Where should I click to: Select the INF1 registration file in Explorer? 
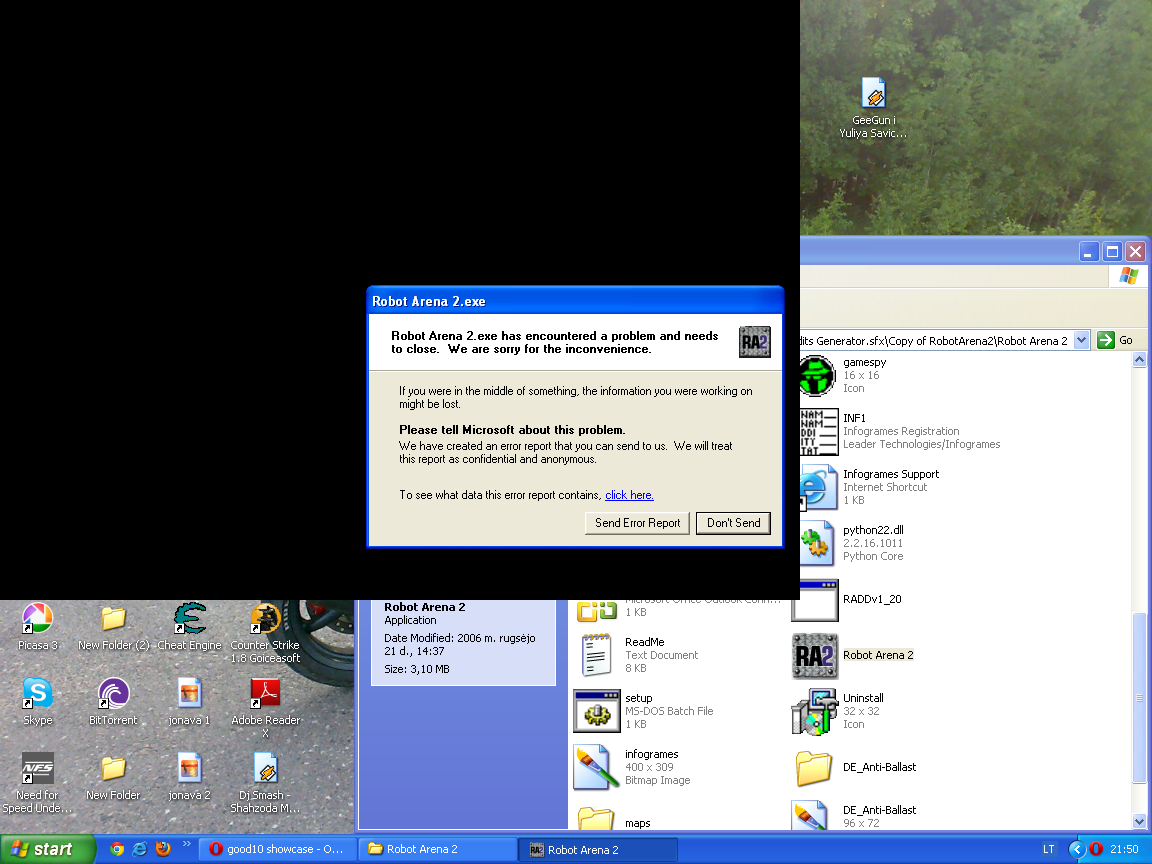(900, 431)
